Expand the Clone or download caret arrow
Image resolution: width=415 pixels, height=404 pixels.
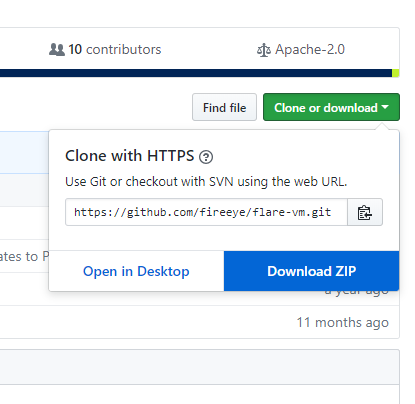(385, 107)
